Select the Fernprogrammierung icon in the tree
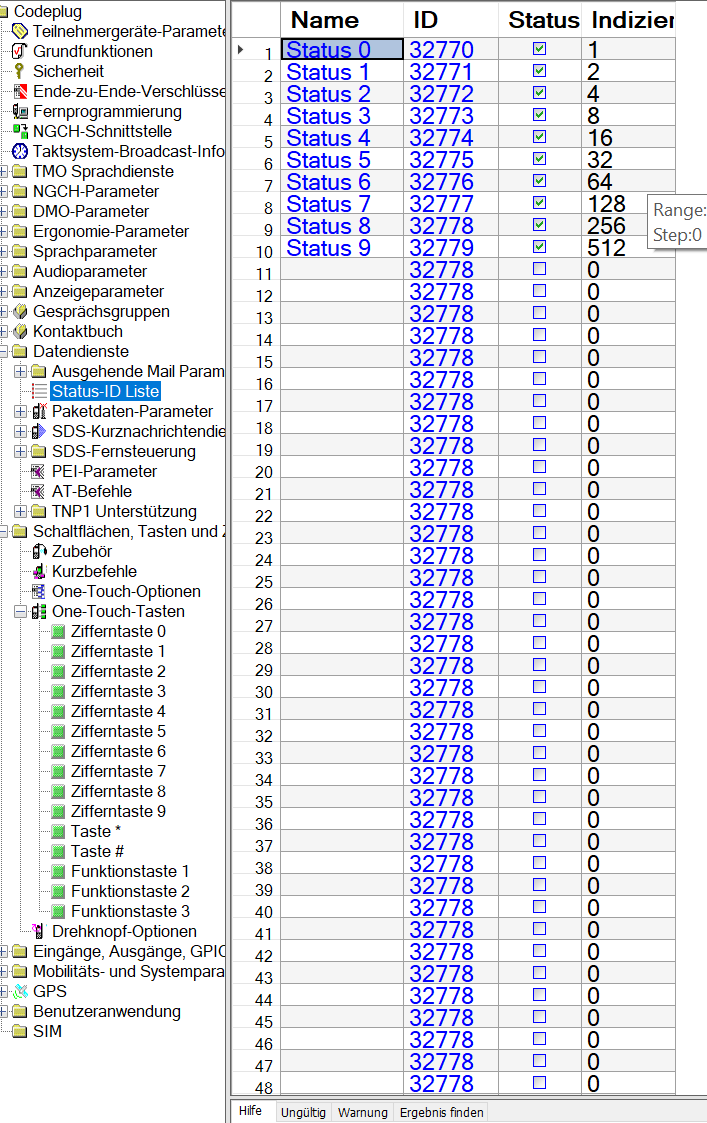 [x=20, y=111]
